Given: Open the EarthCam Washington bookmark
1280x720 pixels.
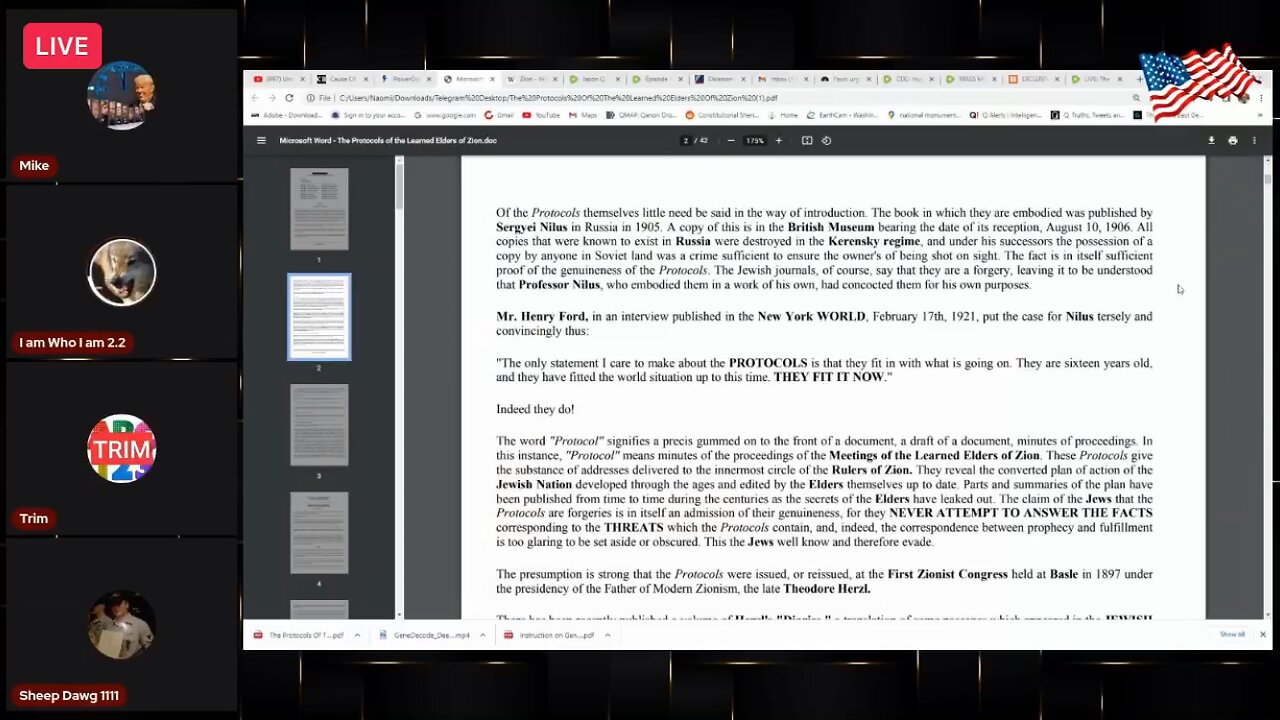Looking at the screenshot, I should (844, 115).
